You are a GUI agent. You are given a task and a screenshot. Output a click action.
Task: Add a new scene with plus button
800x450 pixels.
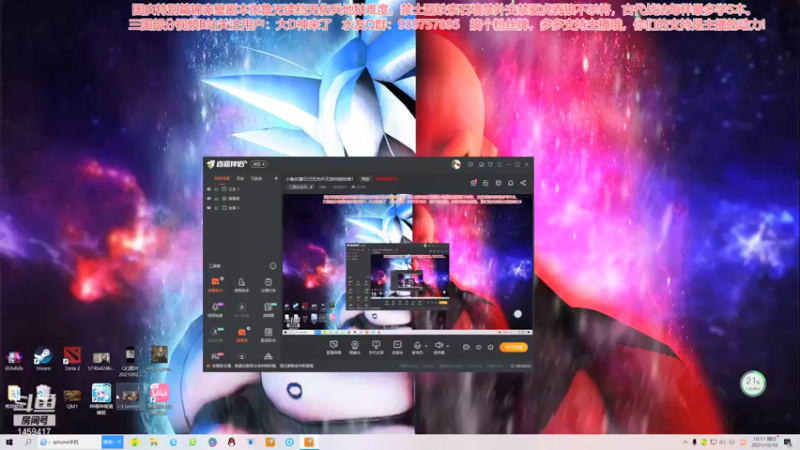click(x=276, y=179)
